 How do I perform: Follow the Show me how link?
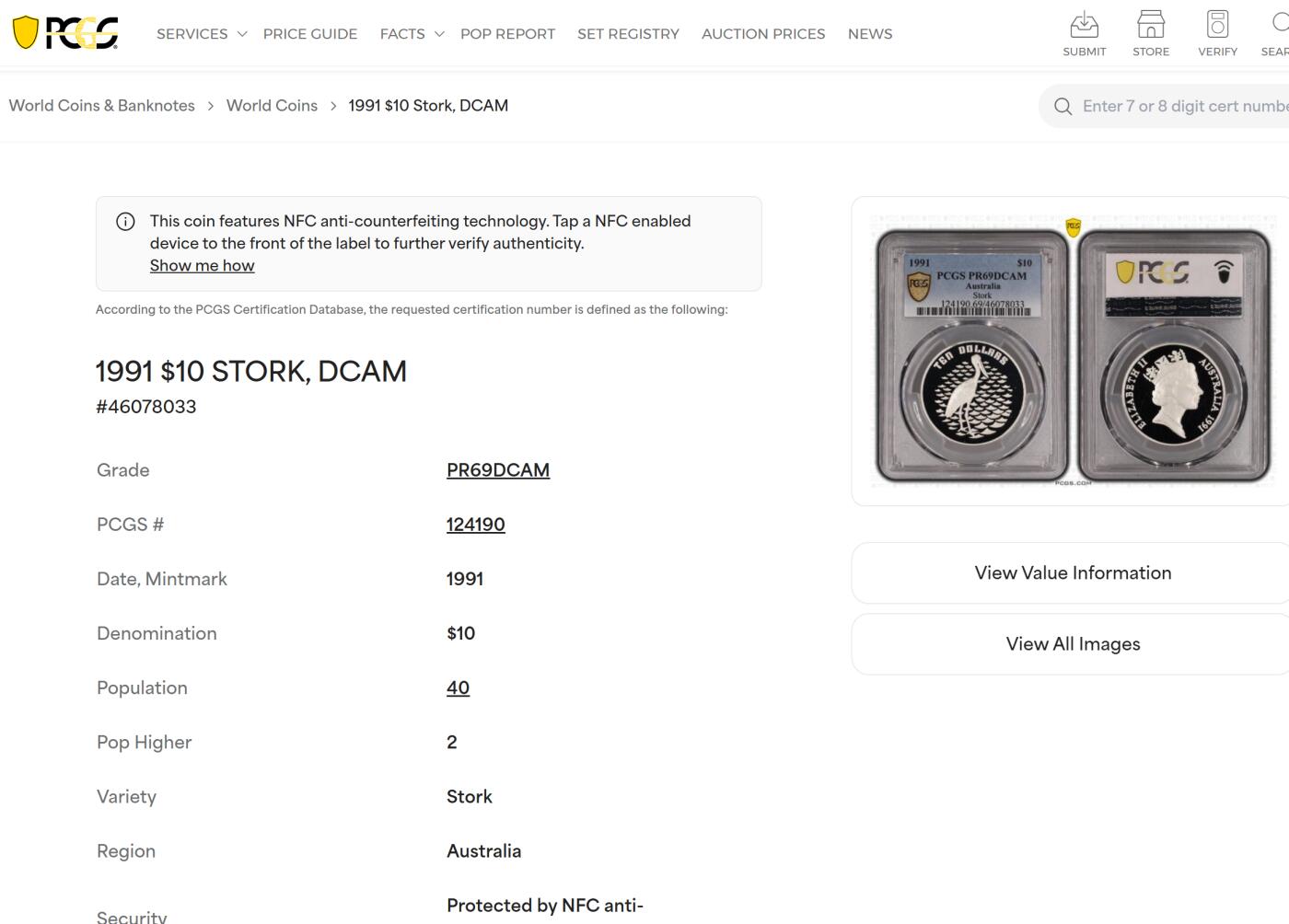click(203, 266)
